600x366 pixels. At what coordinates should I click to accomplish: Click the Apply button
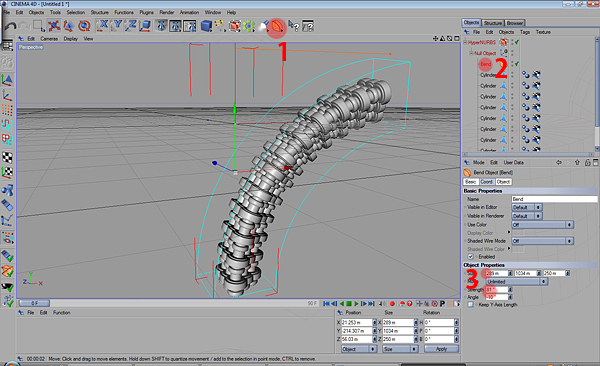point(441,349)
